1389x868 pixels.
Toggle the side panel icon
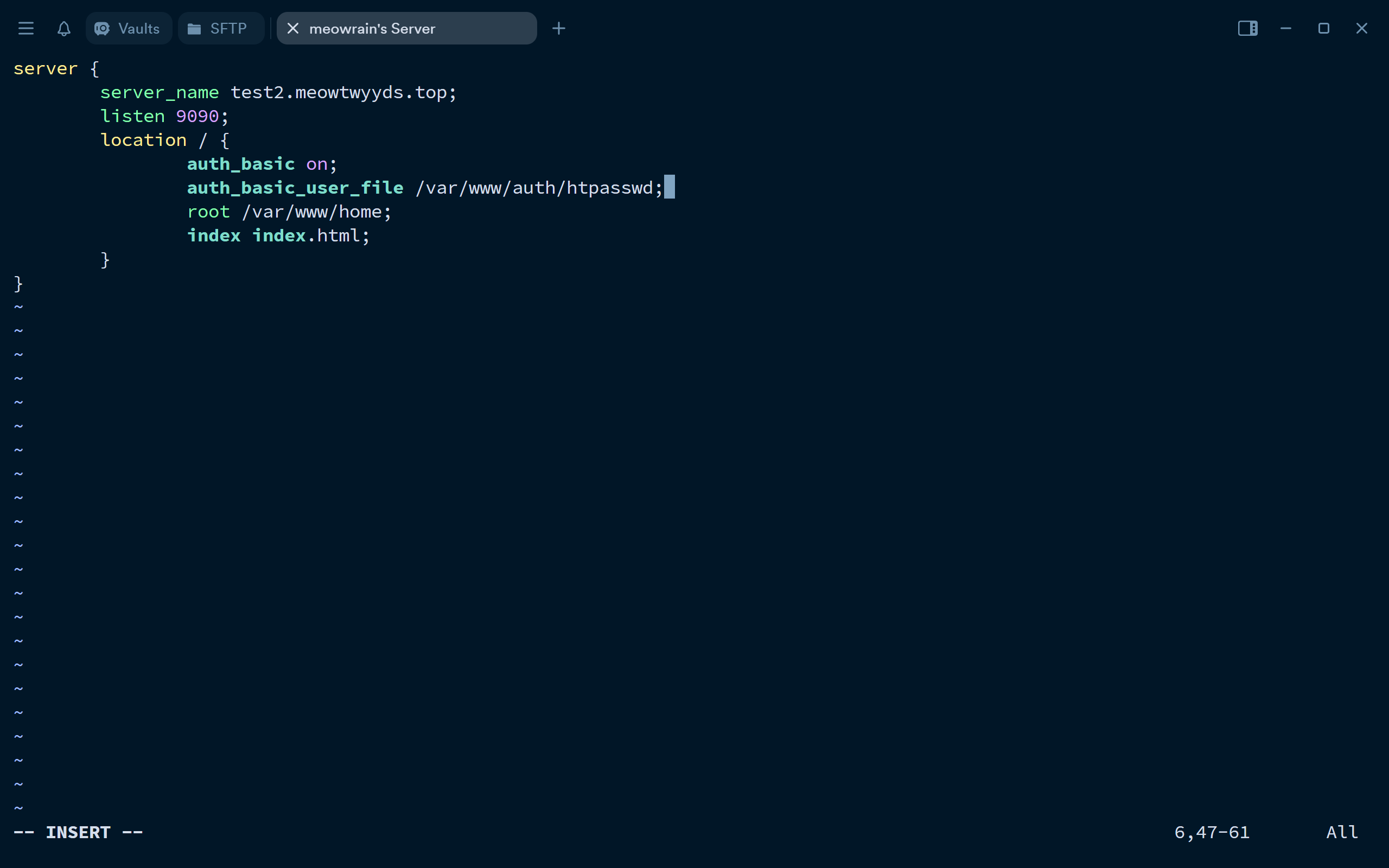point(1247,28)
